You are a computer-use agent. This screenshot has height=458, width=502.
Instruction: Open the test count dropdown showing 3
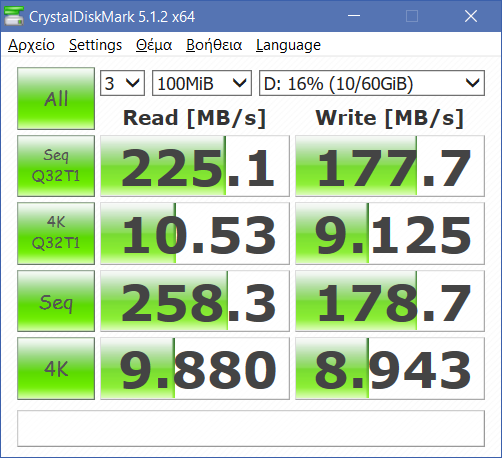[x=122, y=83]
